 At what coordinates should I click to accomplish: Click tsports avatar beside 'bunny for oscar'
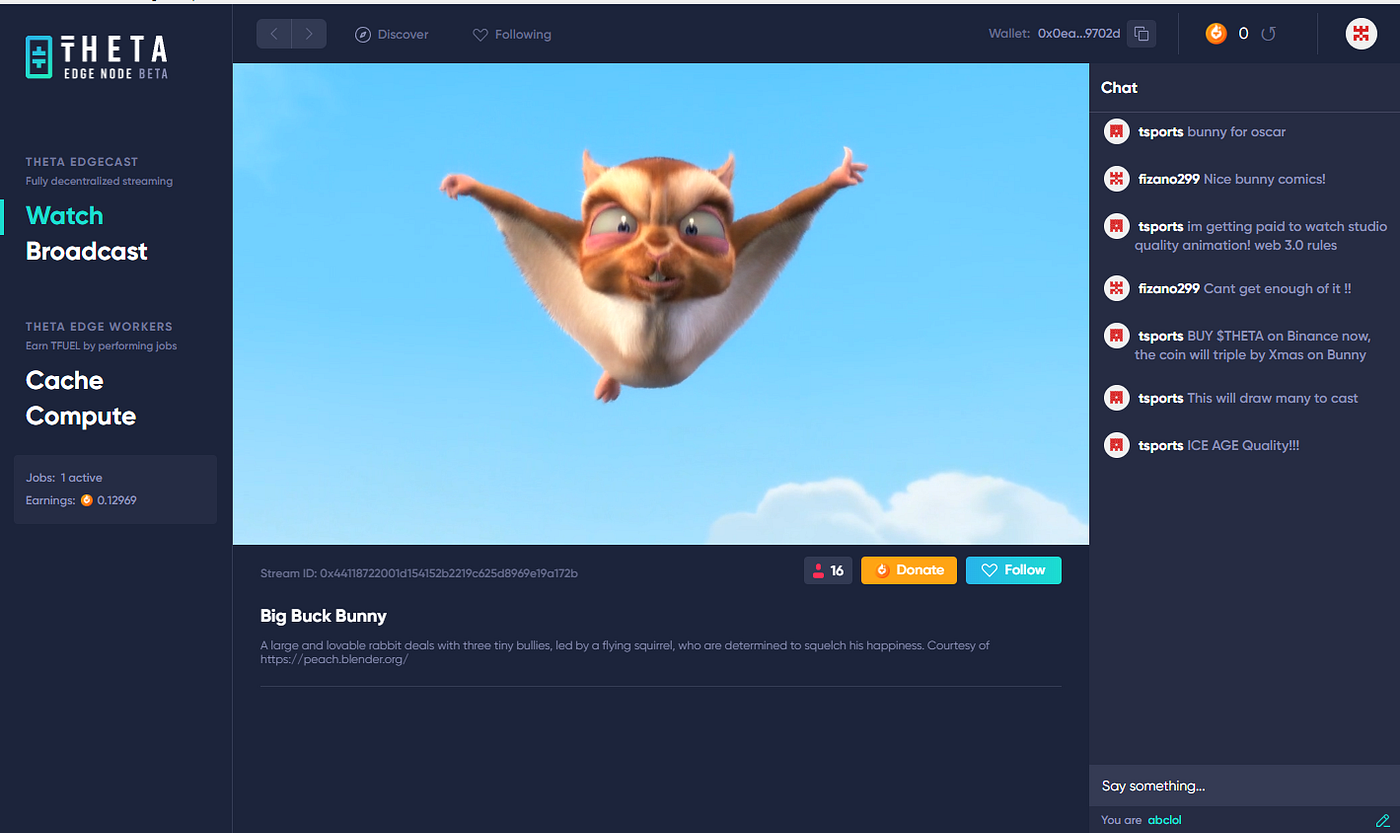coord(1116,131)
